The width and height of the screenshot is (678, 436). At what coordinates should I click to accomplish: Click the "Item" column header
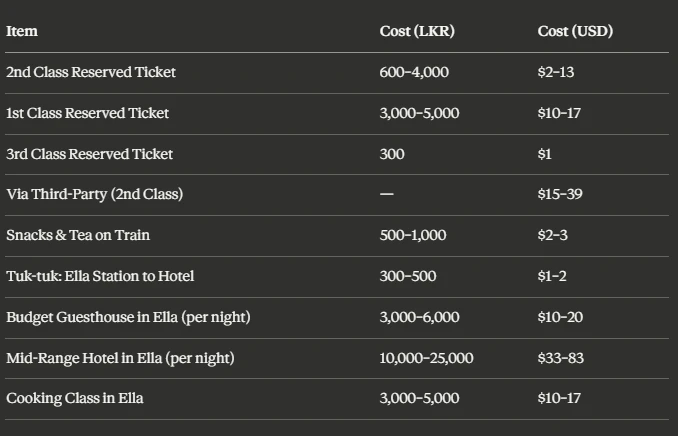[x=22, y=31]
